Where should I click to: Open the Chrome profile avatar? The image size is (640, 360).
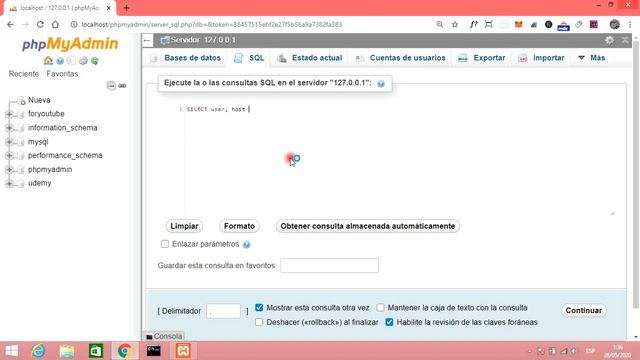click(x=614, y=24)
